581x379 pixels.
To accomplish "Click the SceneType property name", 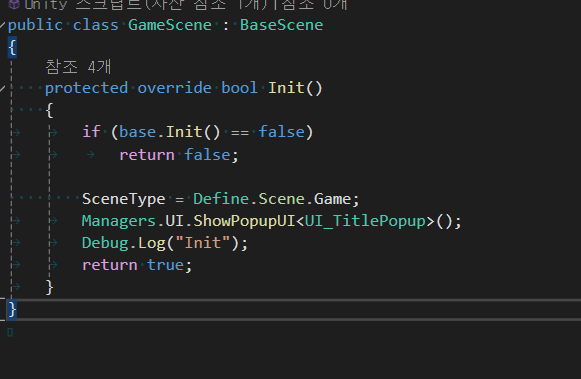I will (x=123, y=199).
